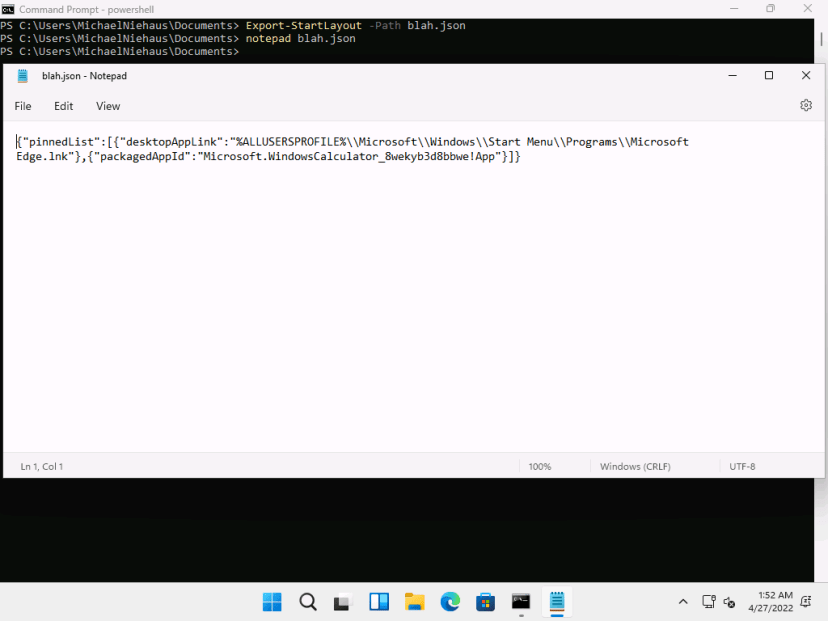Open File Explorer from the taskbar

click(414, 602)
